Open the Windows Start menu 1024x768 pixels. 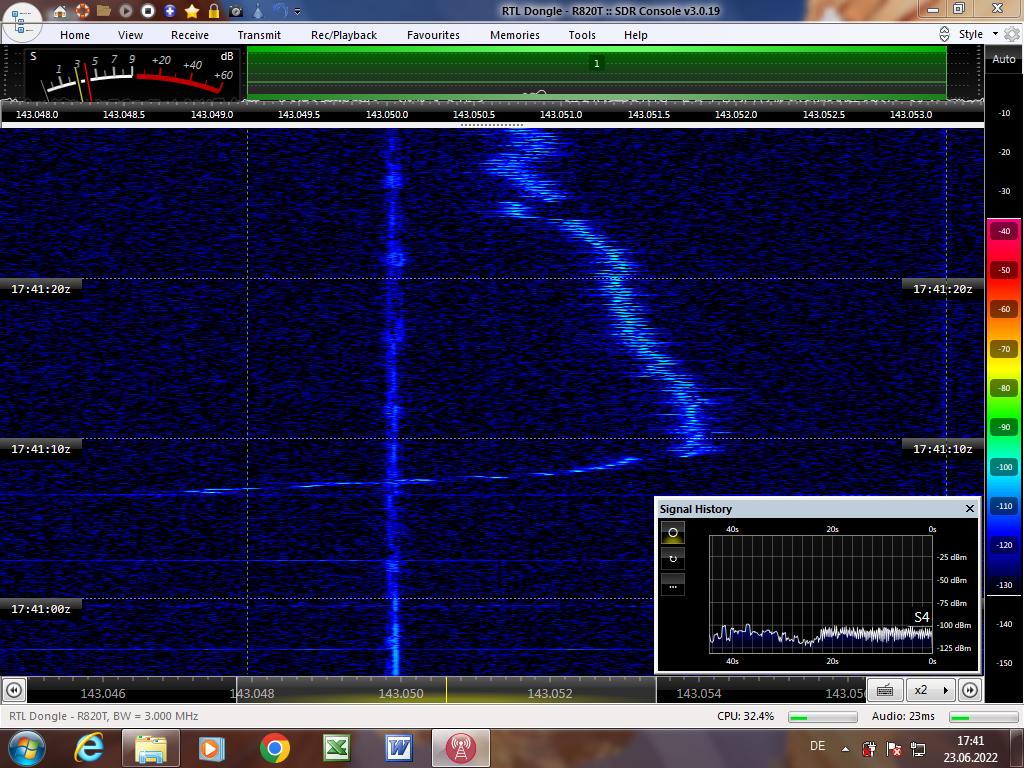click(x=27, y=748)
